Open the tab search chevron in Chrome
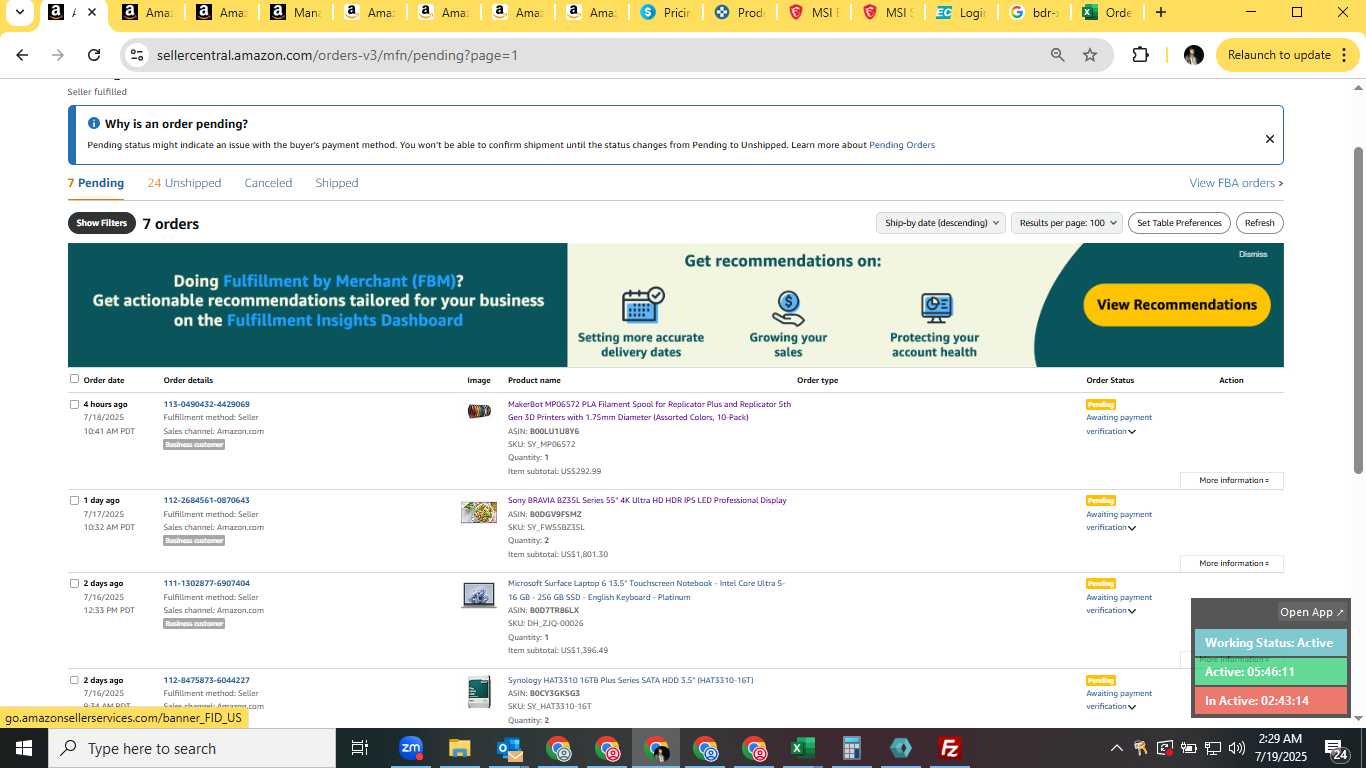 pos(19,13)
